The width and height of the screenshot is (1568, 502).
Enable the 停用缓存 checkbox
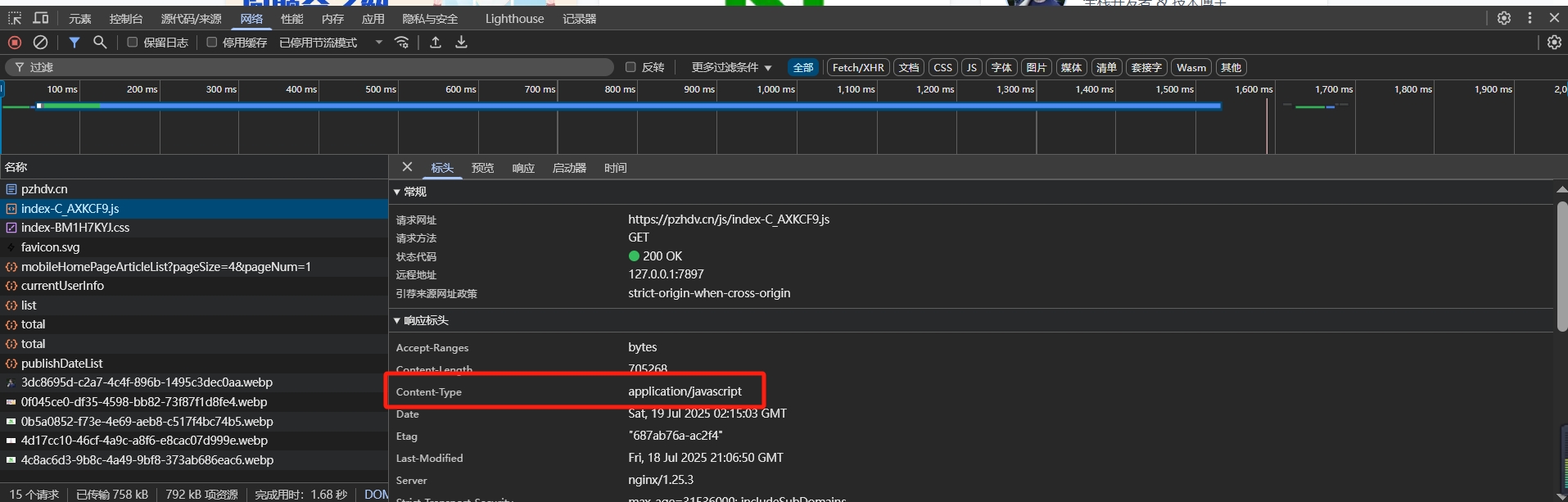[x=211, y=43]
